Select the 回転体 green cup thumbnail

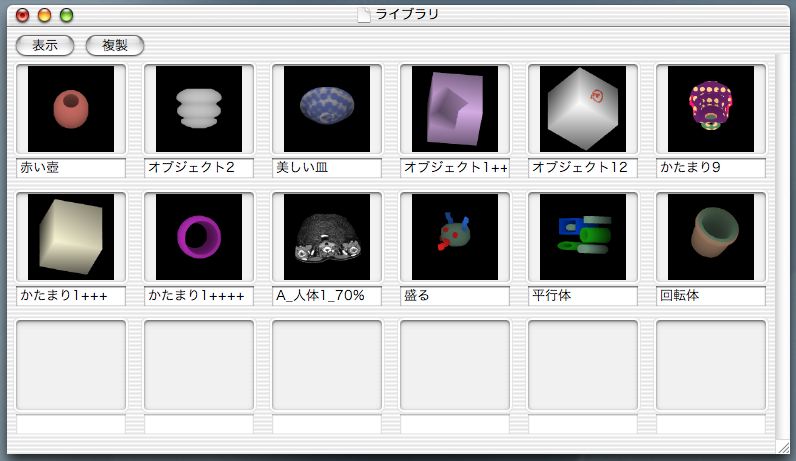[x=711, y=237]
